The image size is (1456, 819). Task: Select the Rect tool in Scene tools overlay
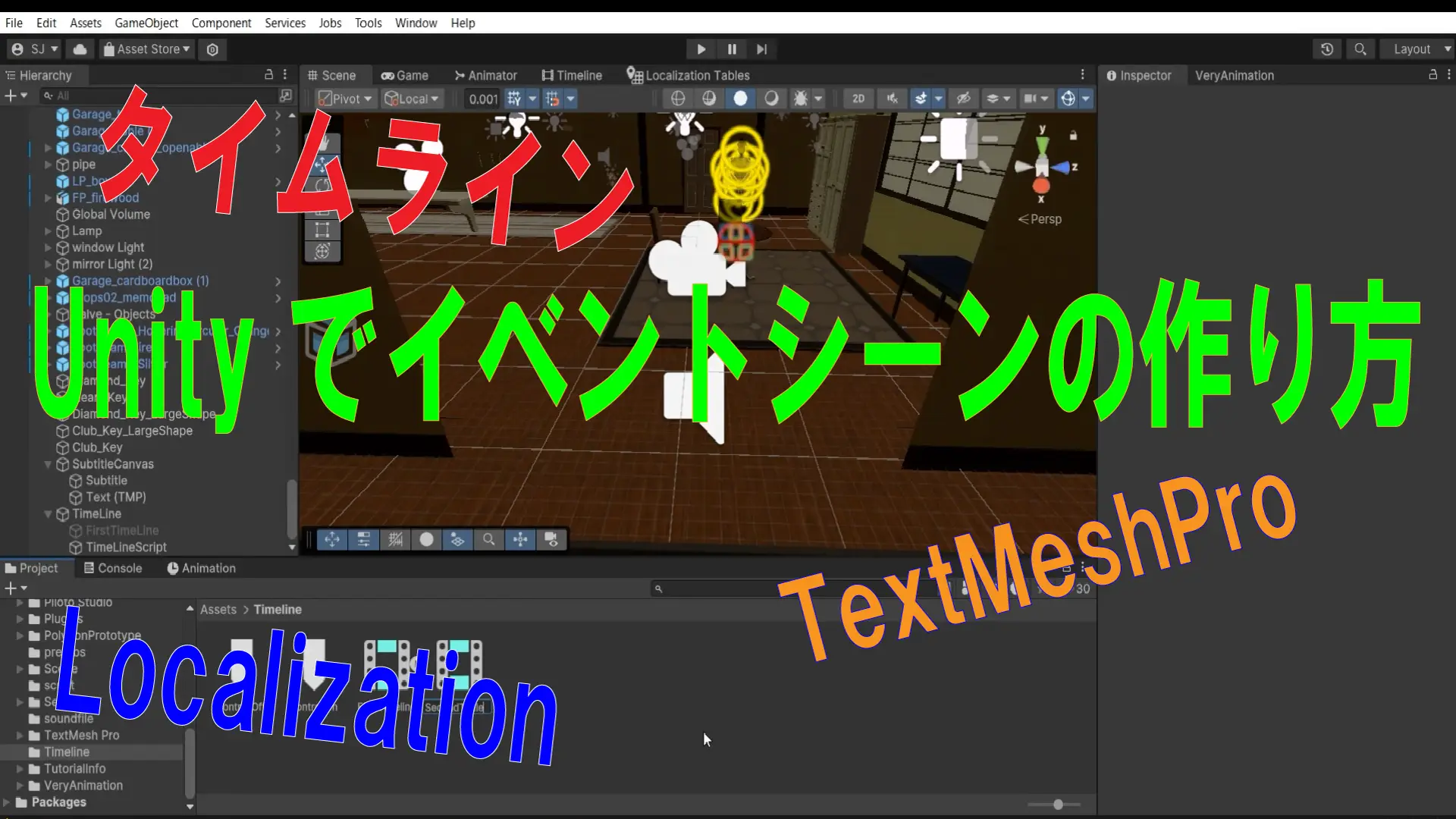pos(322,229)
